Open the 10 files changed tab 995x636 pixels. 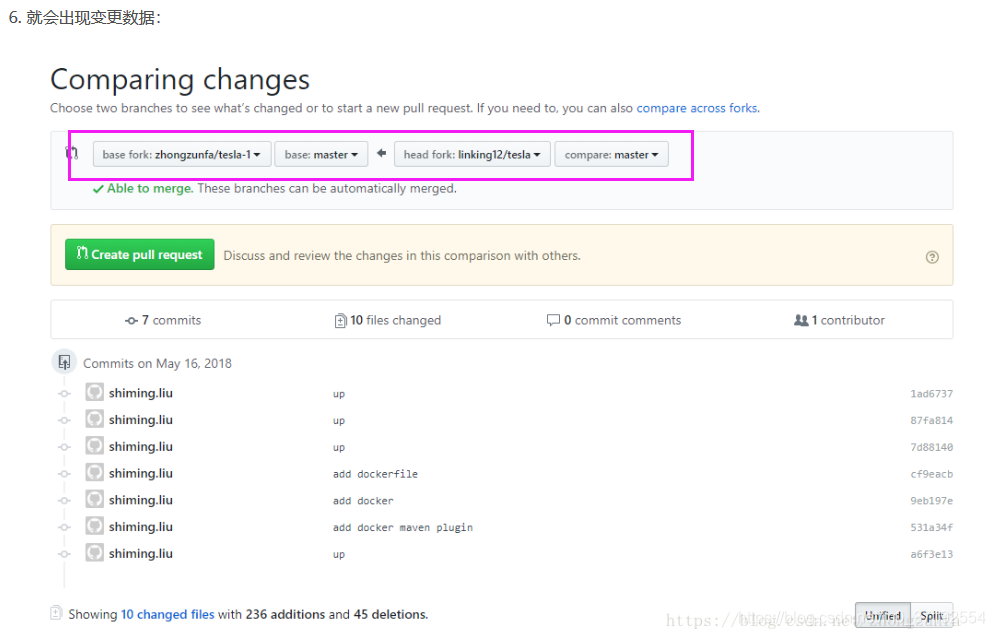388,320
